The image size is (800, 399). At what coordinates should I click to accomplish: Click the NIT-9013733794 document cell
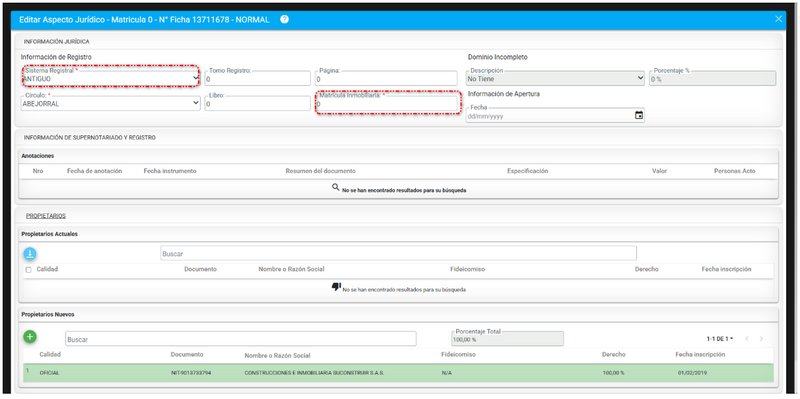[x=191, y=373]
